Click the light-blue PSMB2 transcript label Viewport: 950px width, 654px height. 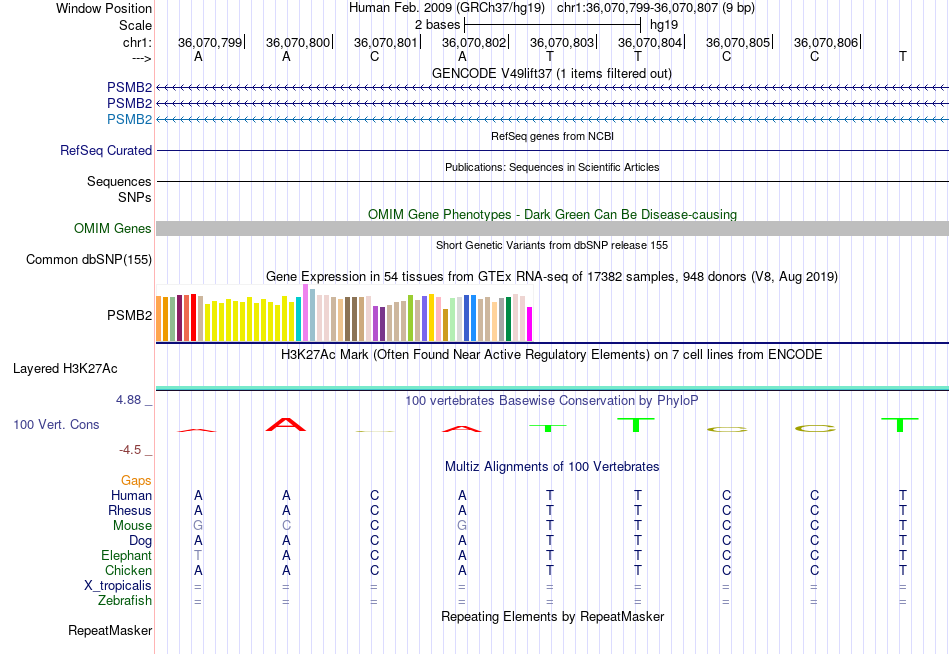[x=129, y=119]
